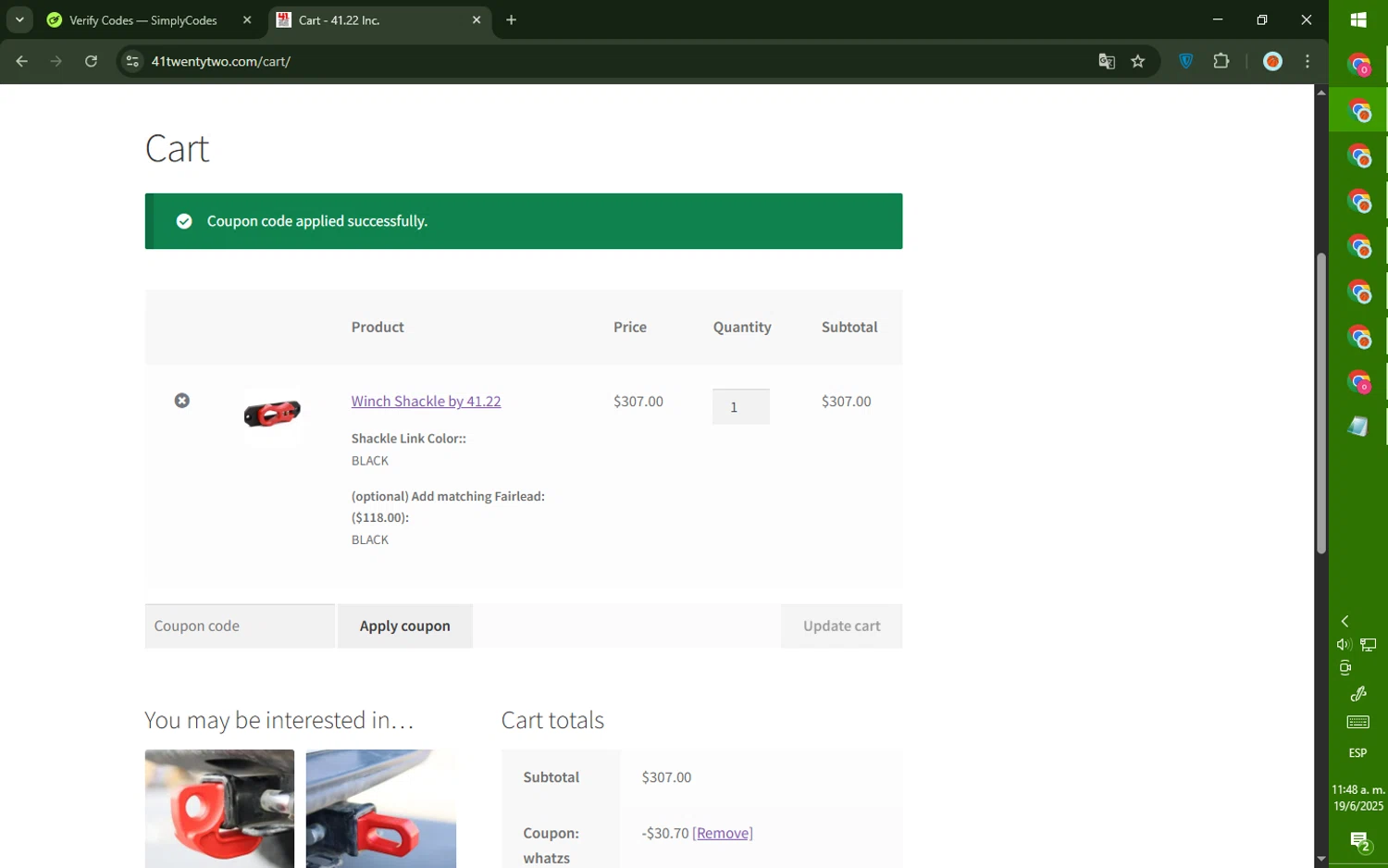Screen dimensions: 1388x868
Task: Click the green success checkmark icon
Action: 184,221
